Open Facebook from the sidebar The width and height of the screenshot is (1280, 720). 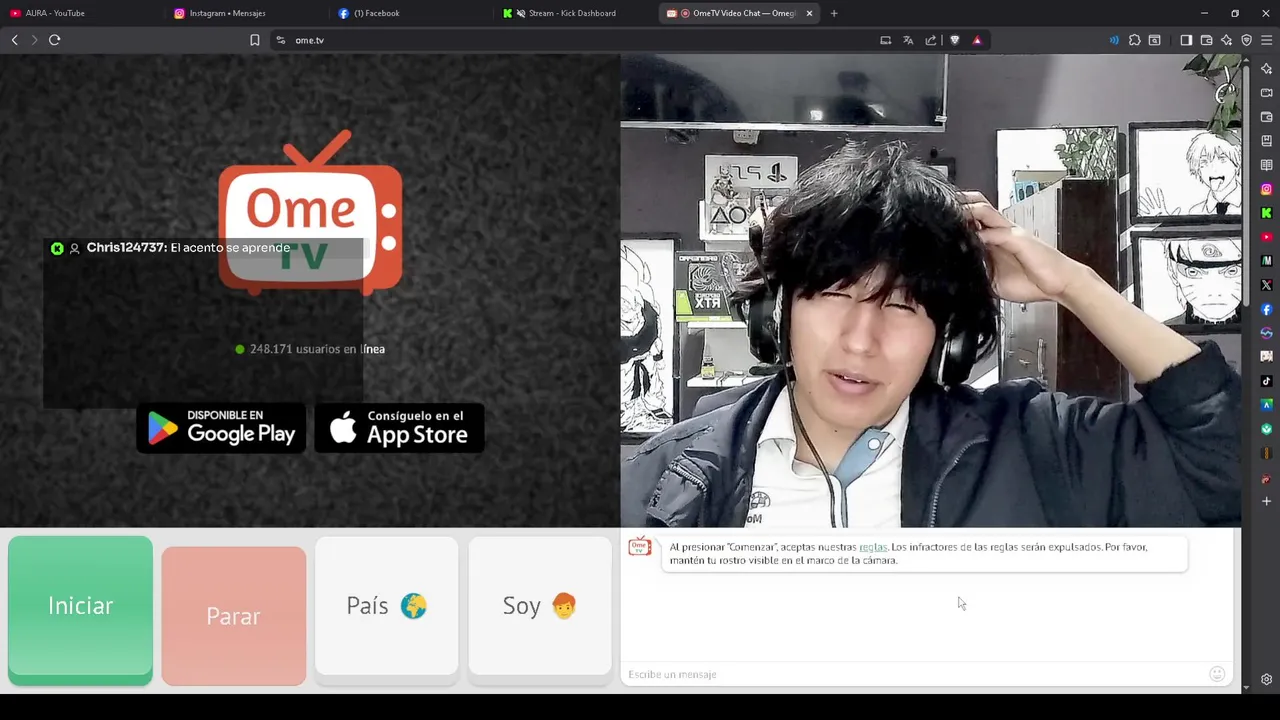(1266, 309)
